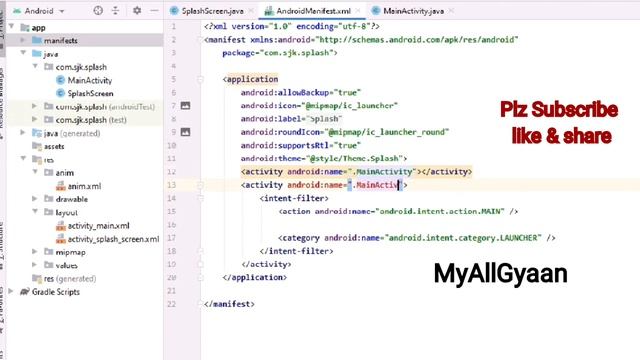Screen dimensions: 640x360
Task: Click the collapse all icon in project toolbar
Action: 116,11
